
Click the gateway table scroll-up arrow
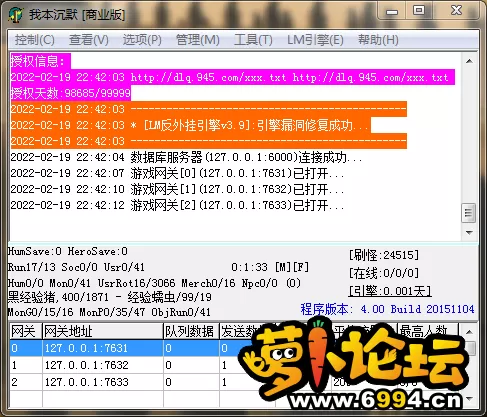469,332
